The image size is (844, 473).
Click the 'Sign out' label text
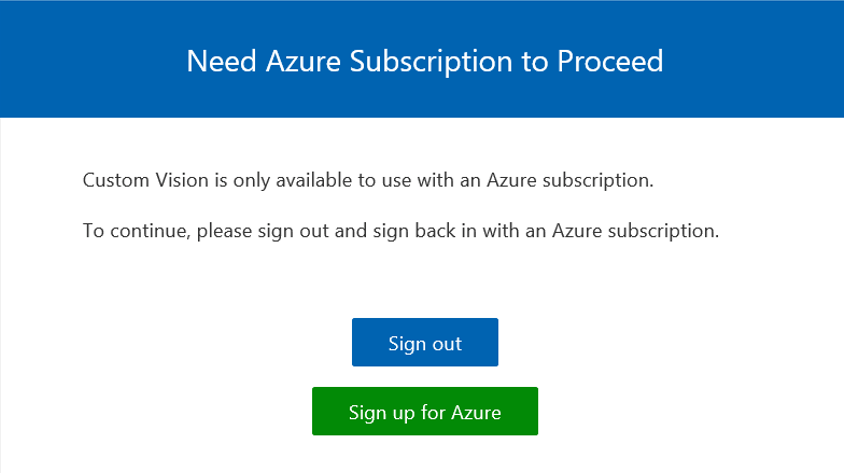coord(424,343)
